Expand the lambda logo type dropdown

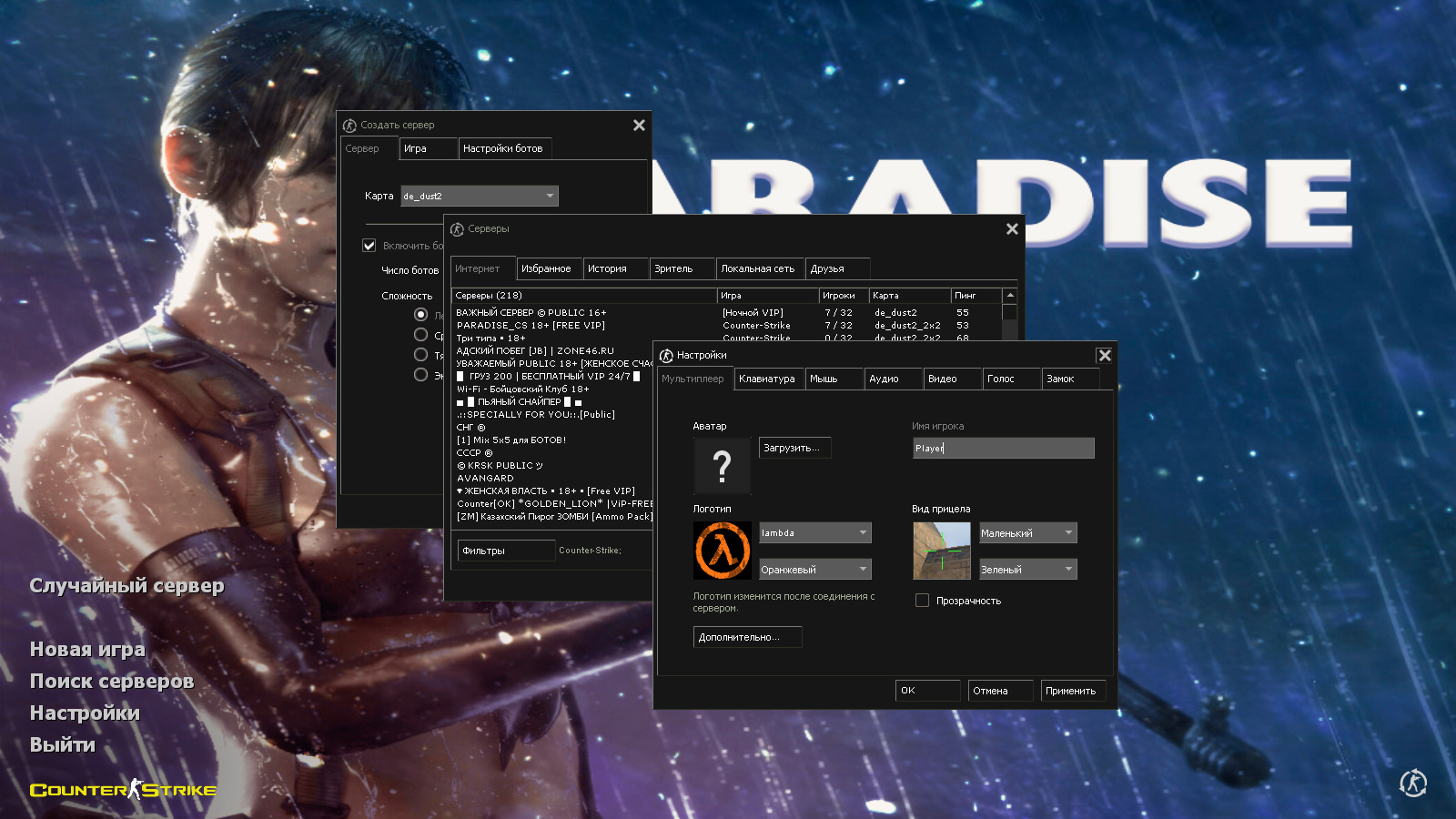pos(814,533)
